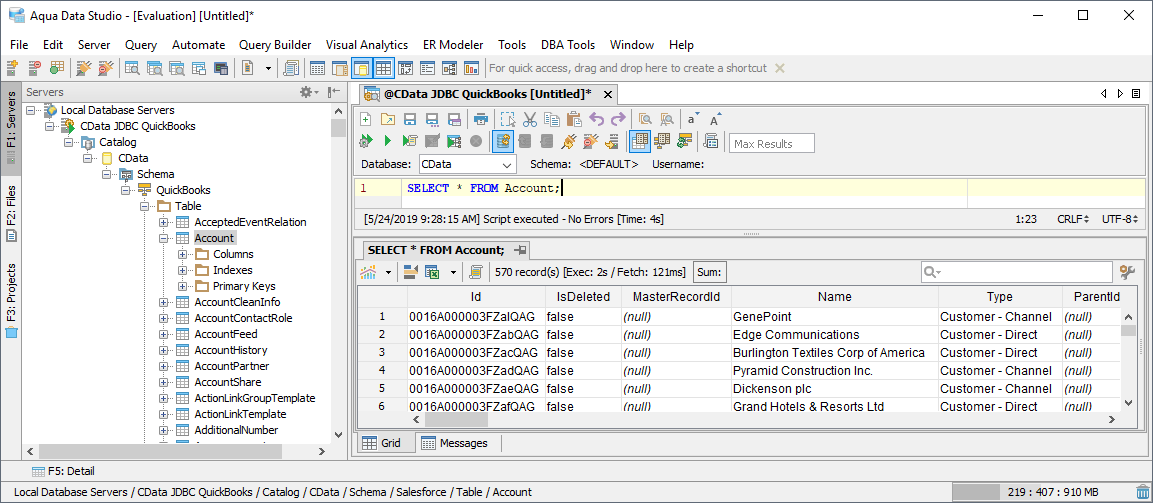This screenshot has width=1153, height=503.
Task: Toggle the highlighted auto-commit button in the editor toolbar
Action: [x=503, y=142]
